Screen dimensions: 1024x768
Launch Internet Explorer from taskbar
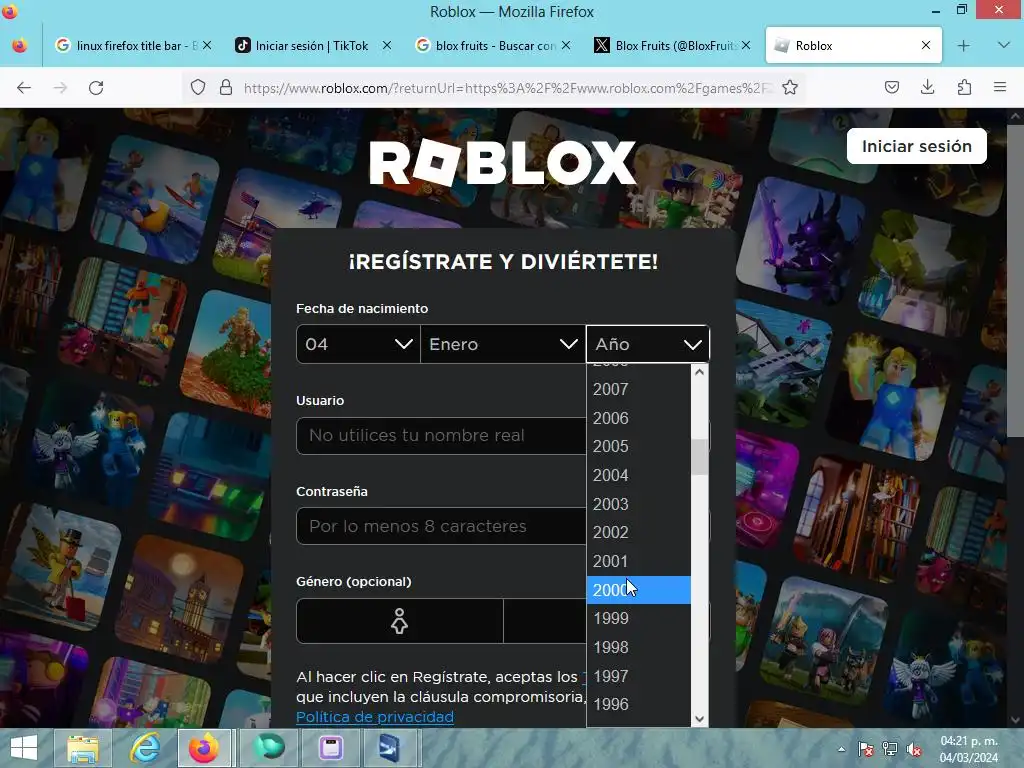(x=145, y=748)
